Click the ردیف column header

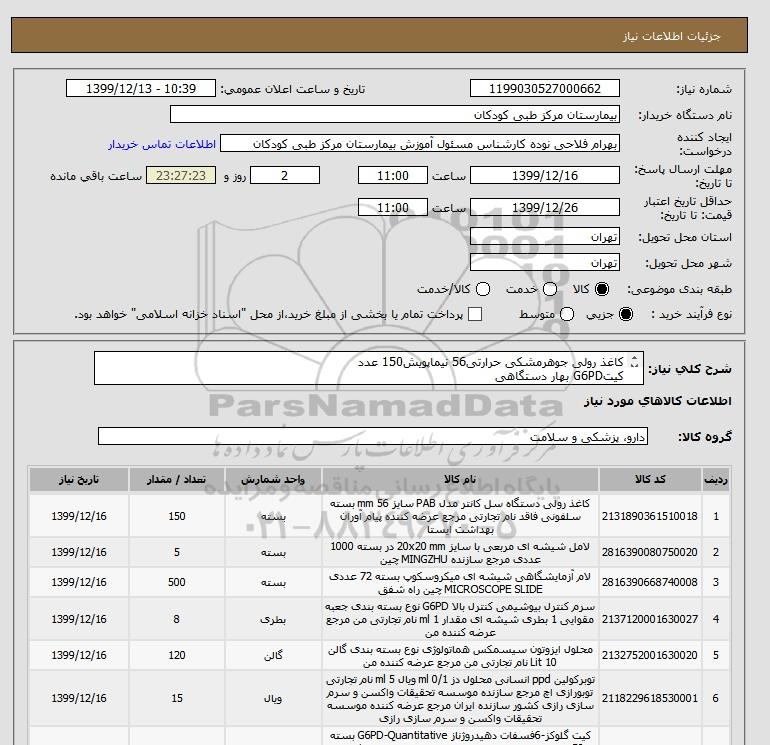pos(716,479)
